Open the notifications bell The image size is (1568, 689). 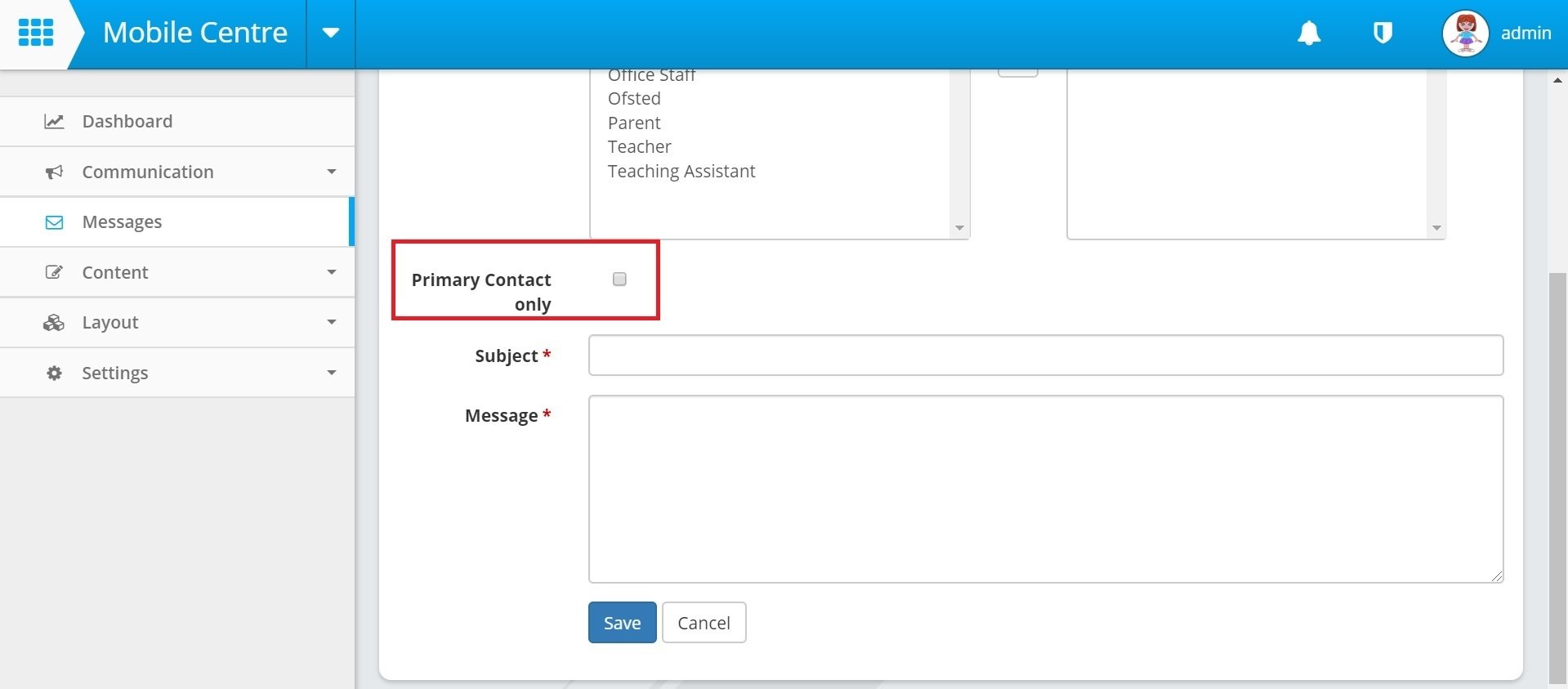click(1309, 33)
